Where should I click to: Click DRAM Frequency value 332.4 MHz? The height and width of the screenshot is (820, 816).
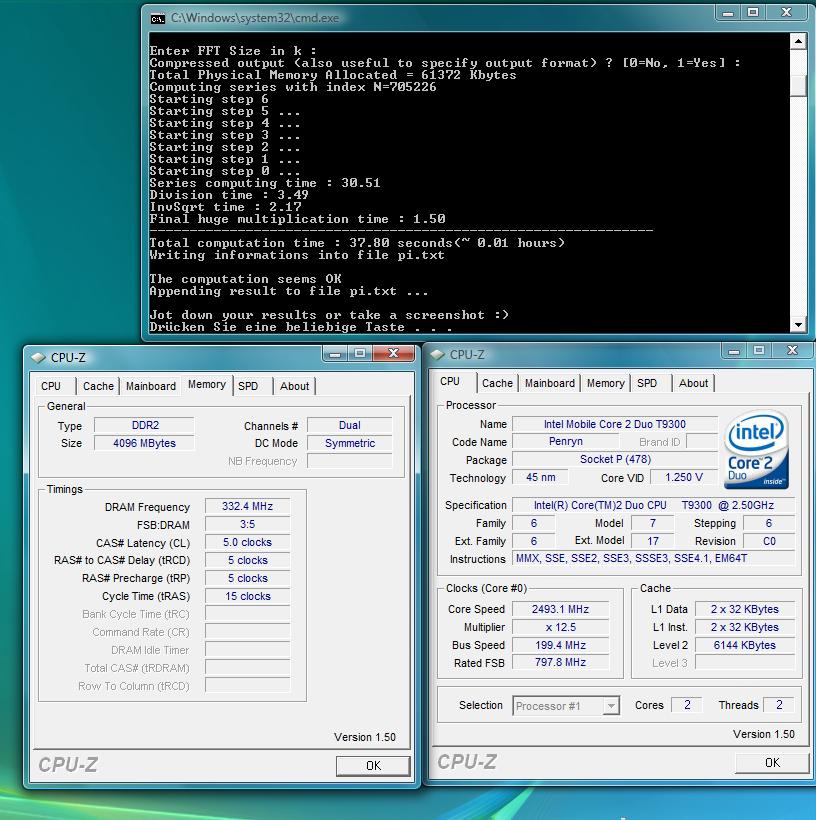click(x=247, y=506)
